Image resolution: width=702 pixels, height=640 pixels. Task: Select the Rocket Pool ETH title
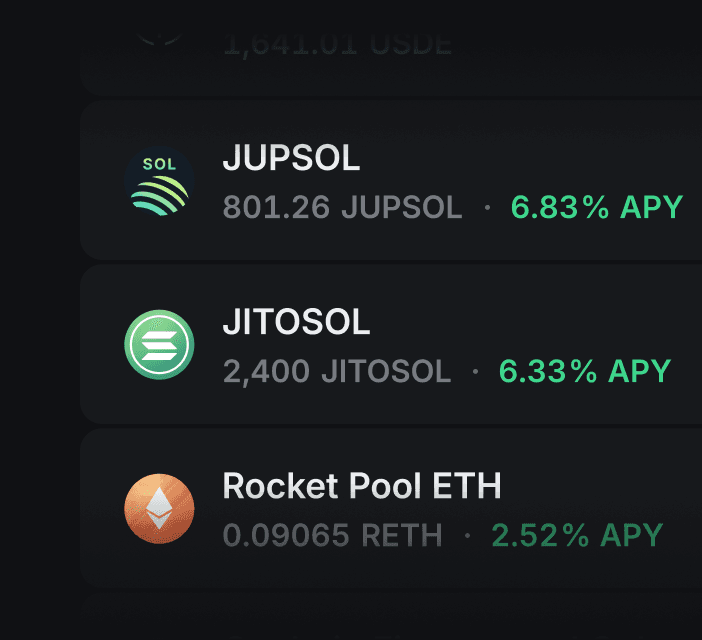(x=361, y=486)
